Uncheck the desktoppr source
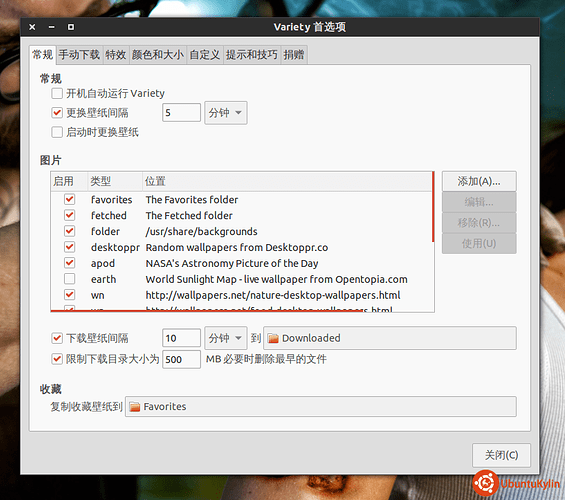Viewport: 565px width, 500px height. coord(70,247)
